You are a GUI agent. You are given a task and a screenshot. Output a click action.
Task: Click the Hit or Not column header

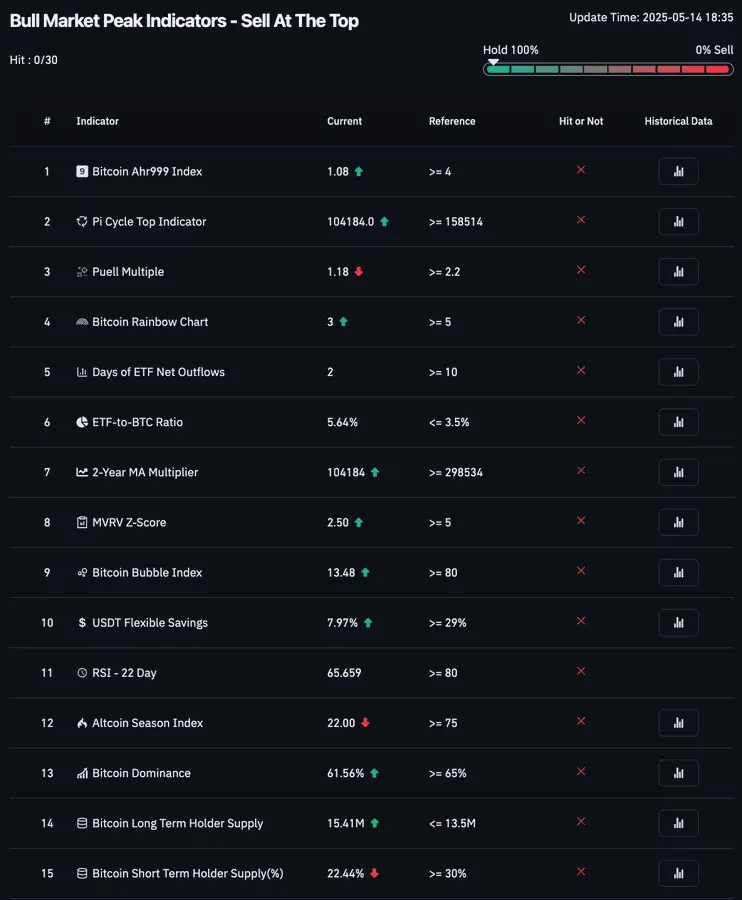[x=581, y=121]
